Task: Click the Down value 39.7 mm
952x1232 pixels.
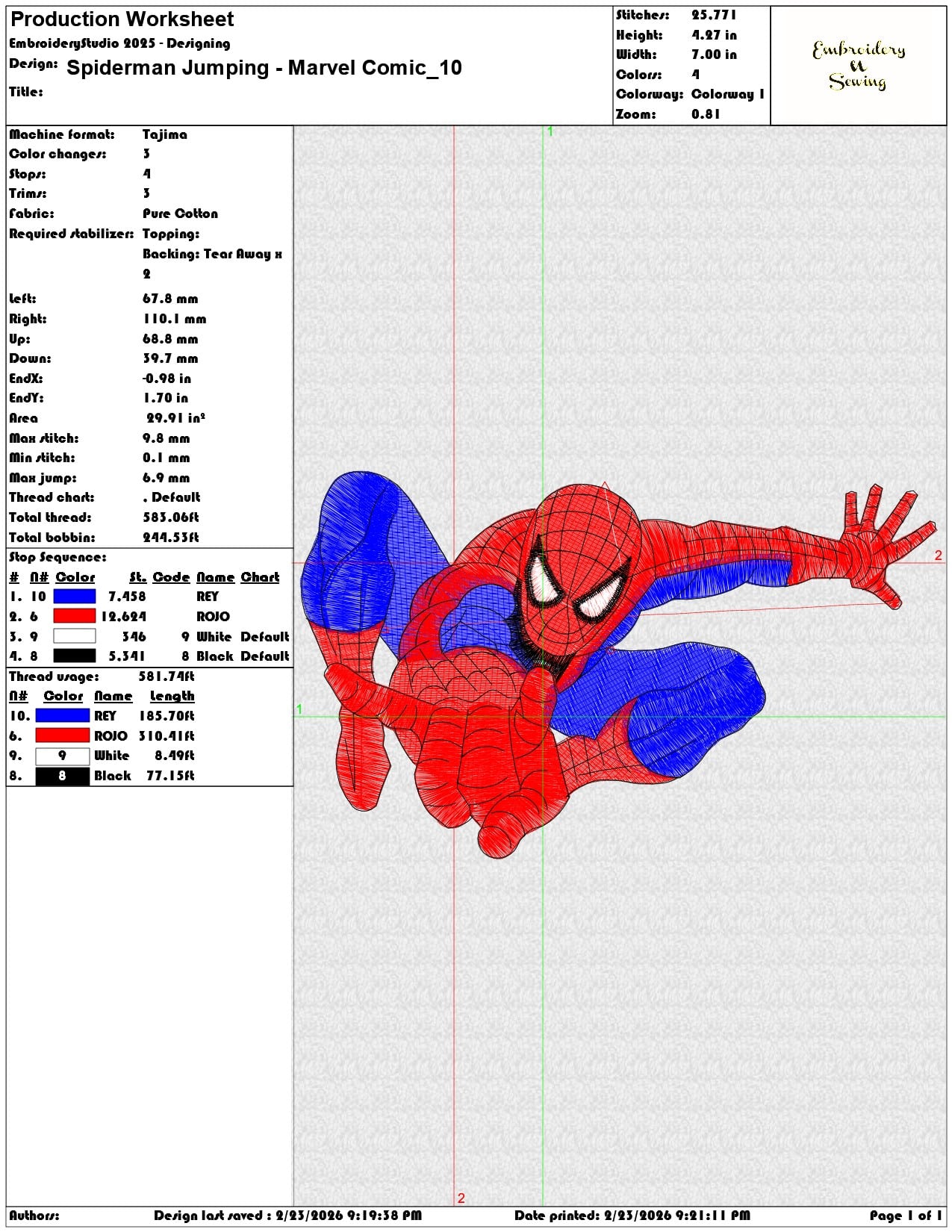Action: point(170,358)
